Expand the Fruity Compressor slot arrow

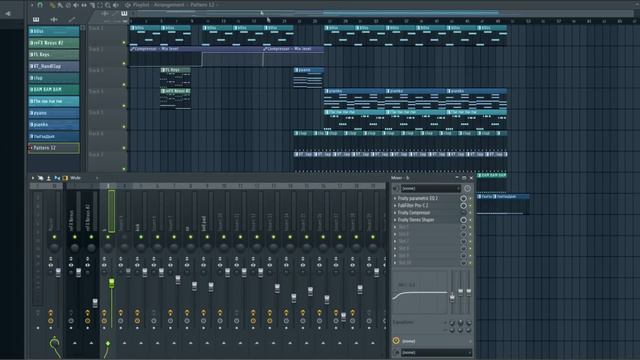395,213
